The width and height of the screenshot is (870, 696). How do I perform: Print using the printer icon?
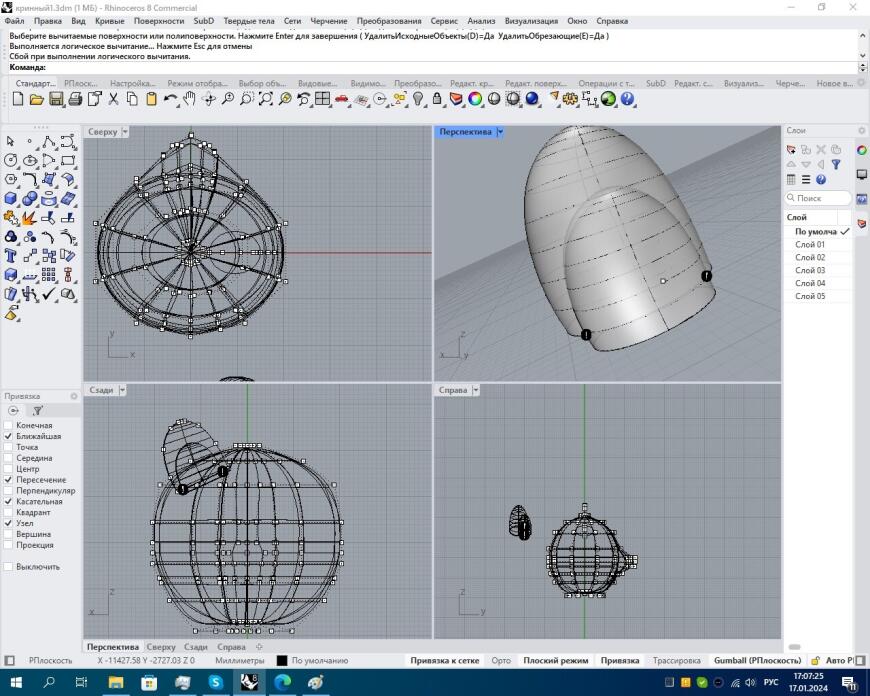tap(75, 99)
